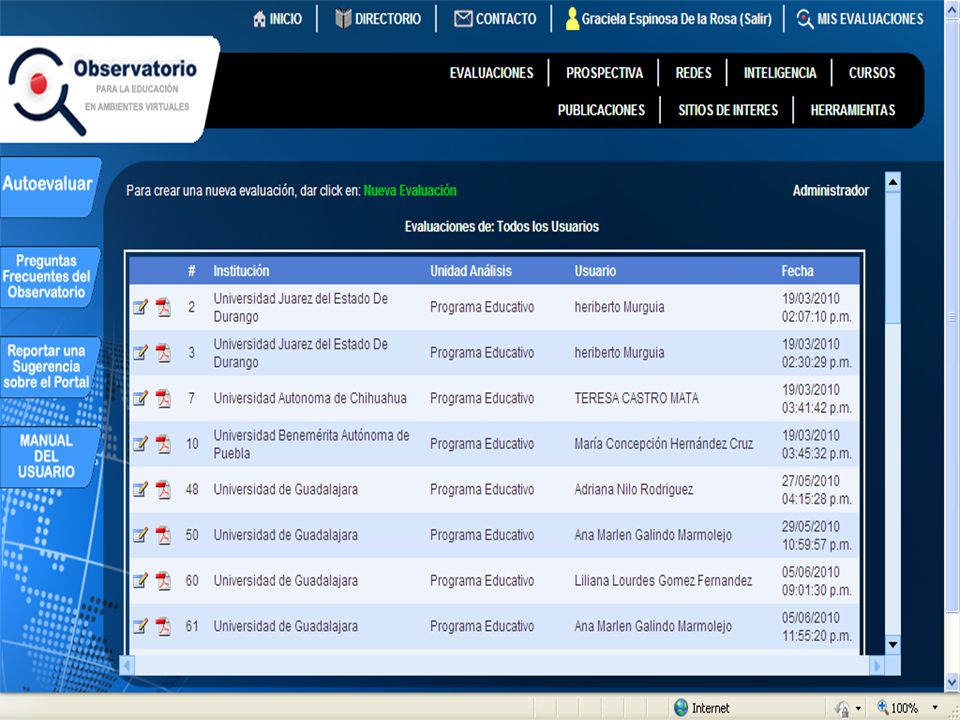The width and height of the screenshot is (960, 720).
Task: Click the Fecha column header
Action: tap(797, 271)
